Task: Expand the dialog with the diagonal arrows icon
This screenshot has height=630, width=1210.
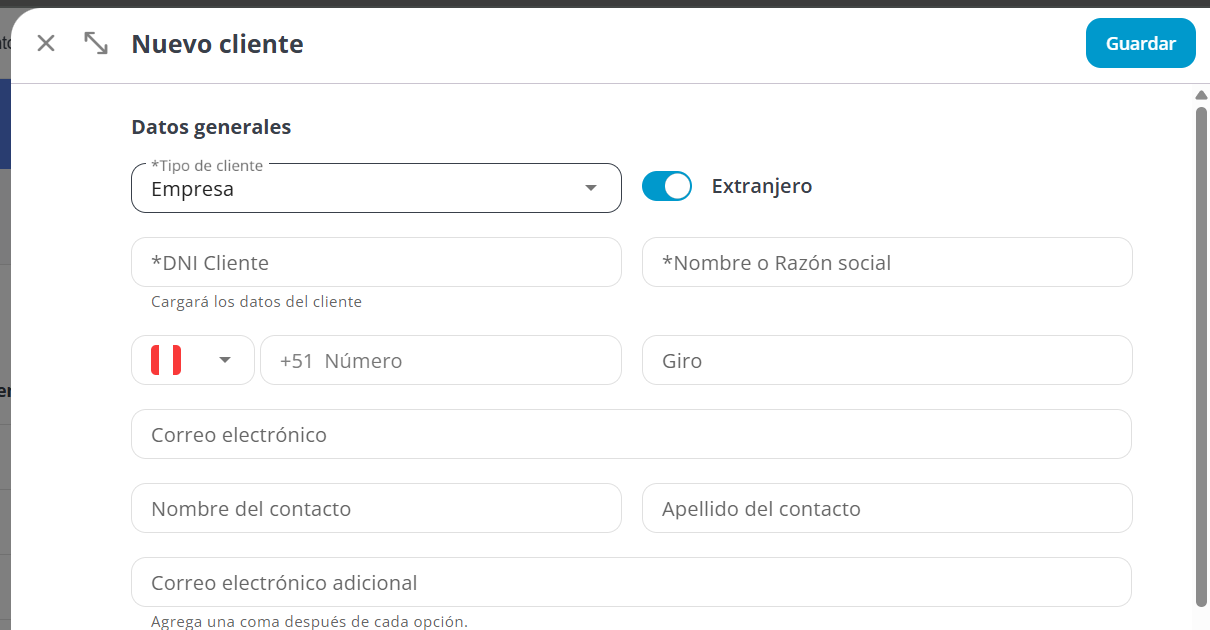Action: (96, 43)
